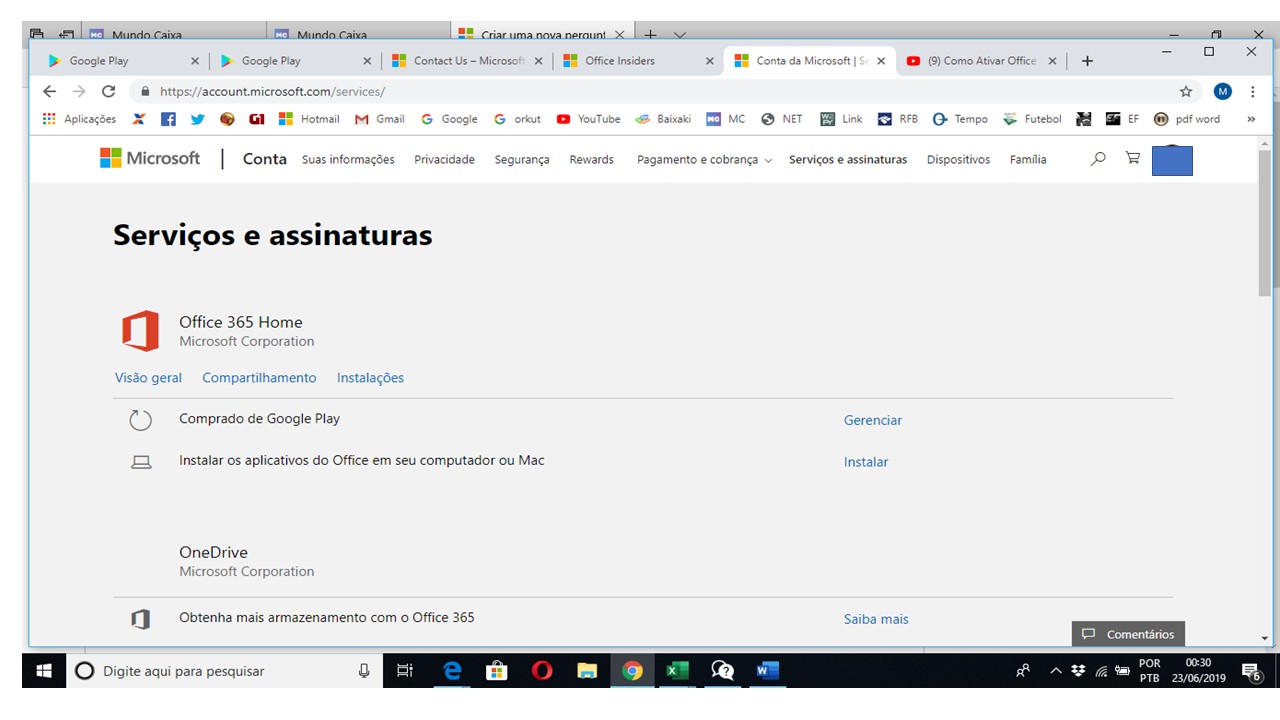Open the Visão geral link
1280x720 pixels.
pyautogui.click(x=148, y=378)
